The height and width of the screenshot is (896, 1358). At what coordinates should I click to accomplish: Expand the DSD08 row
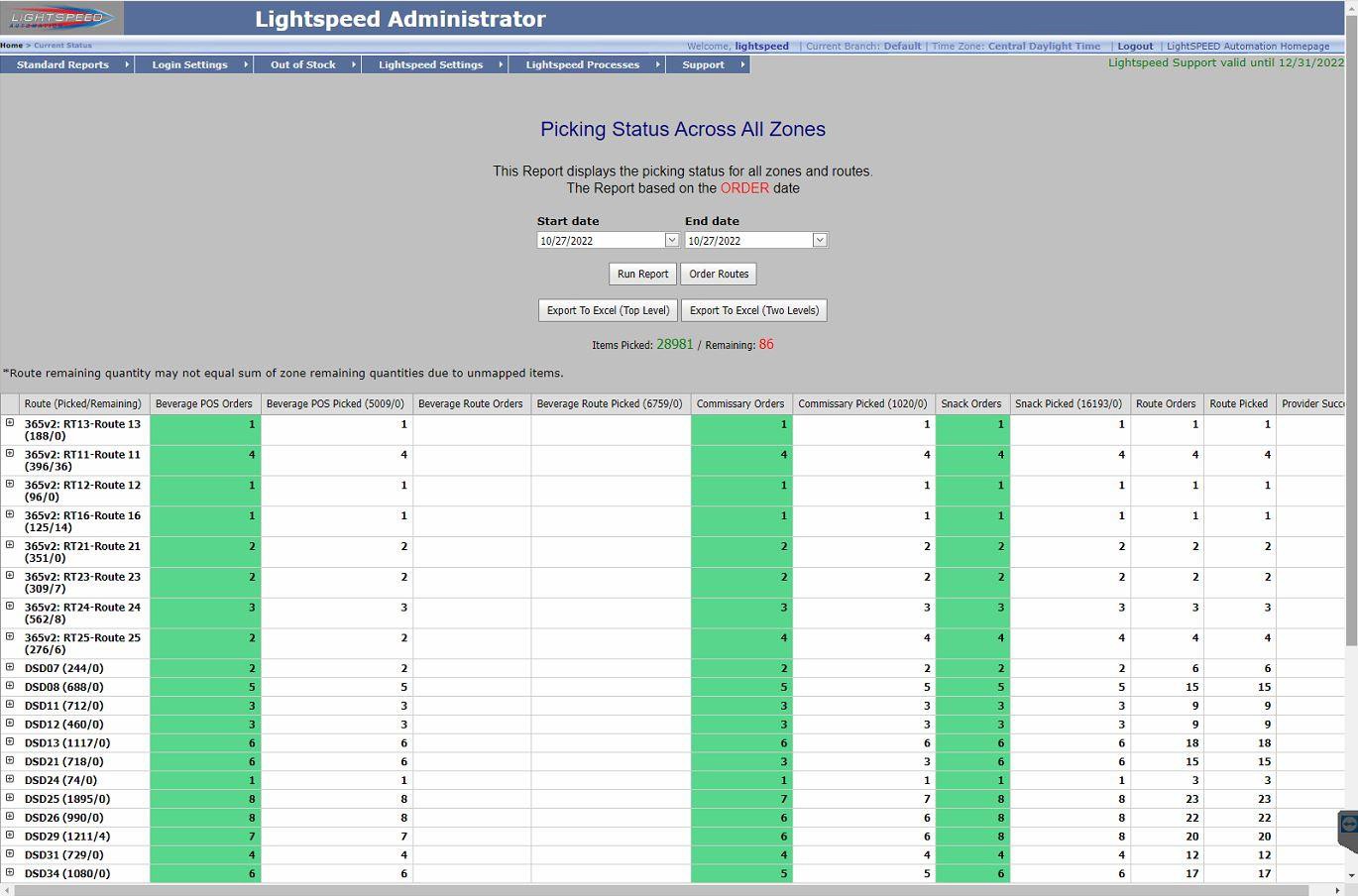(10, 686)
